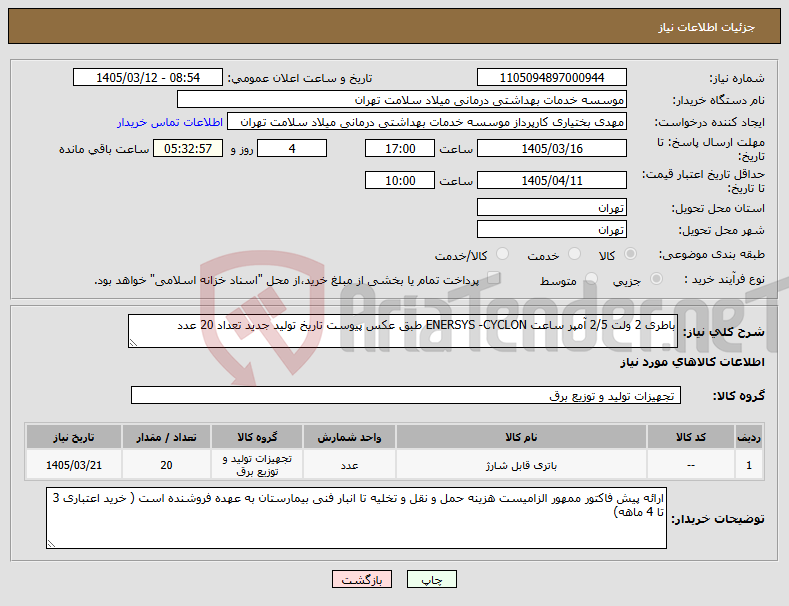Click the announcement date field 1405/03/12 - 08:54
The width and height of the screenshot is (789, 606).
[148, 78]
